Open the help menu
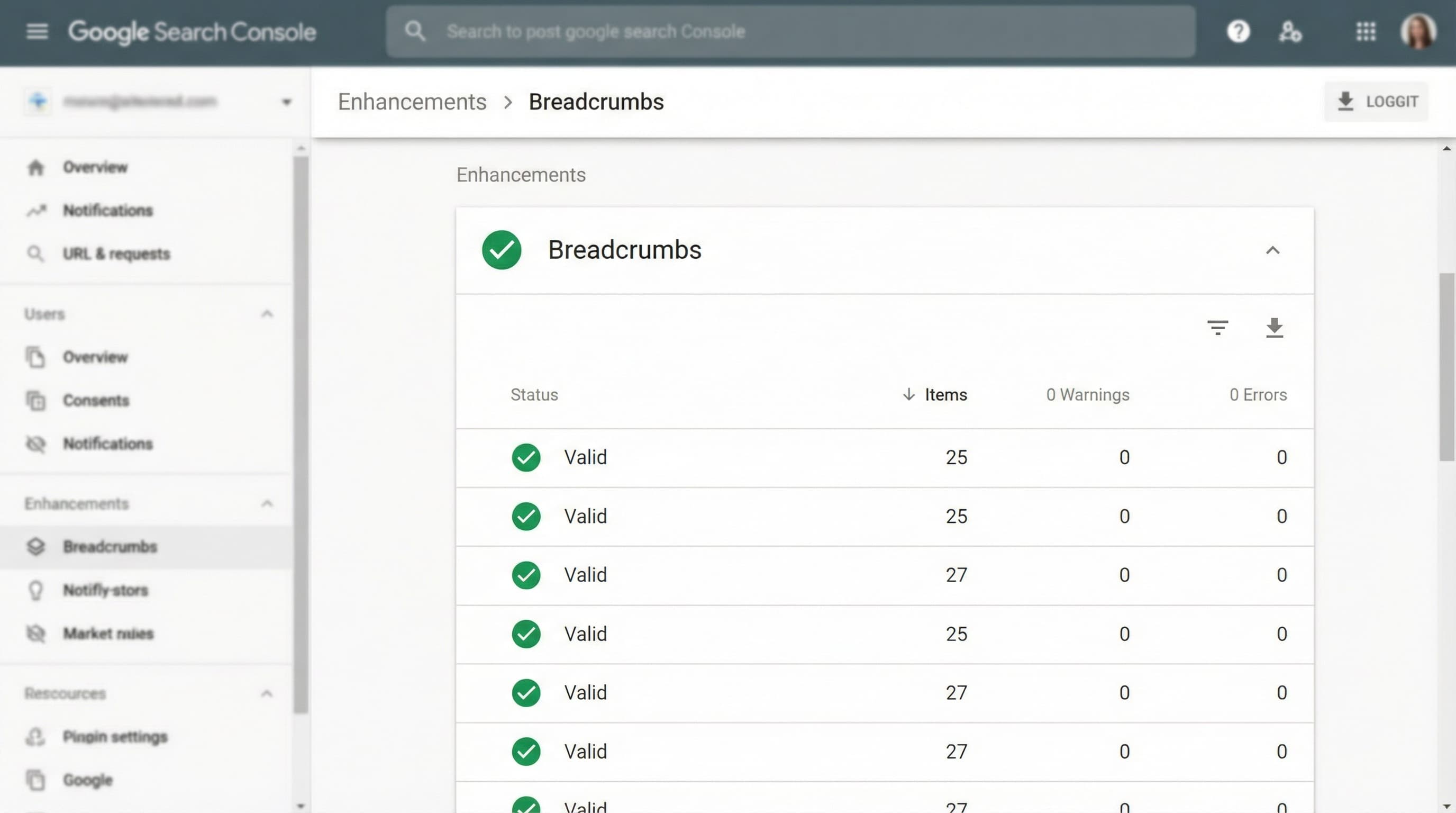Viewport: 1456px width, 813px height. (1237, 32)
